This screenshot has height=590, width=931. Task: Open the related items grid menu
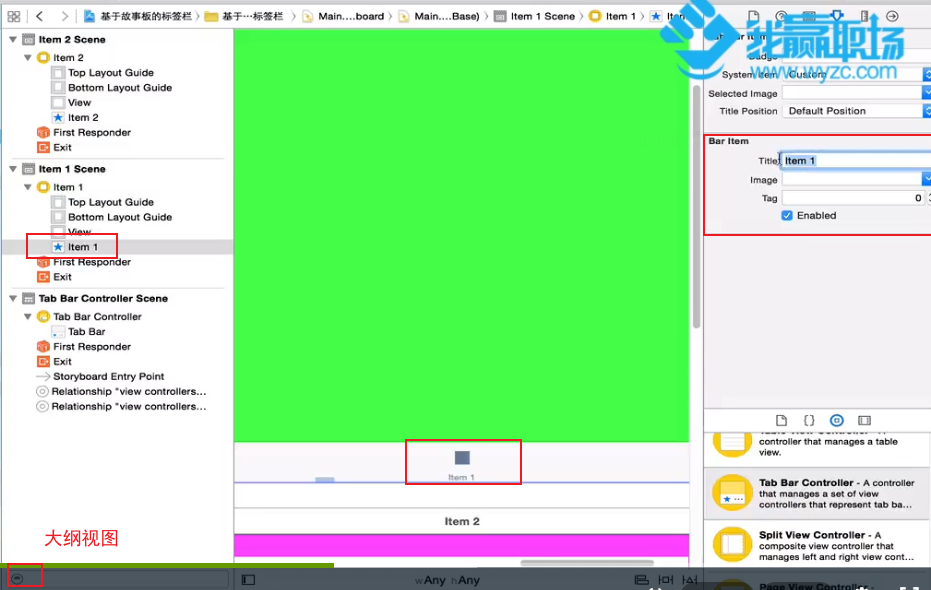(14, 16)
